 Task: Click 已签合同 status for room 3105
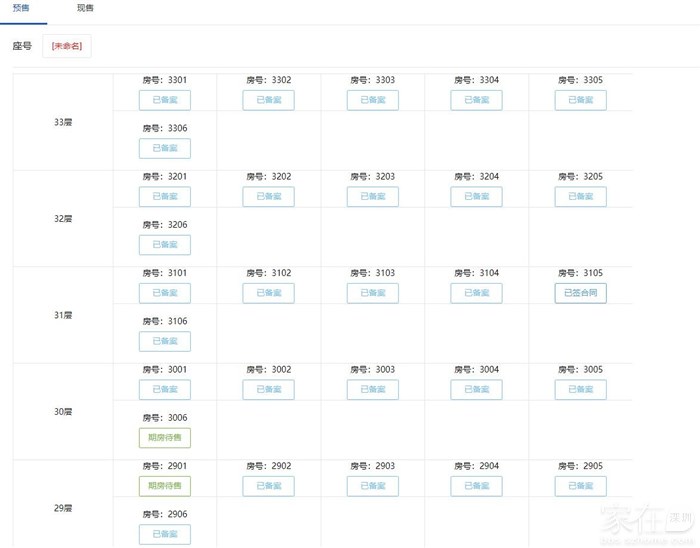pyautogui.click(x=580, y=293)
